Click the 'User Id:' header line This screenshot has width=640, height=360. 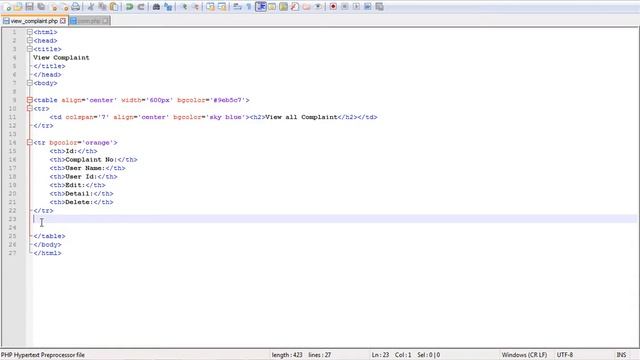click(x=83, y=177)
